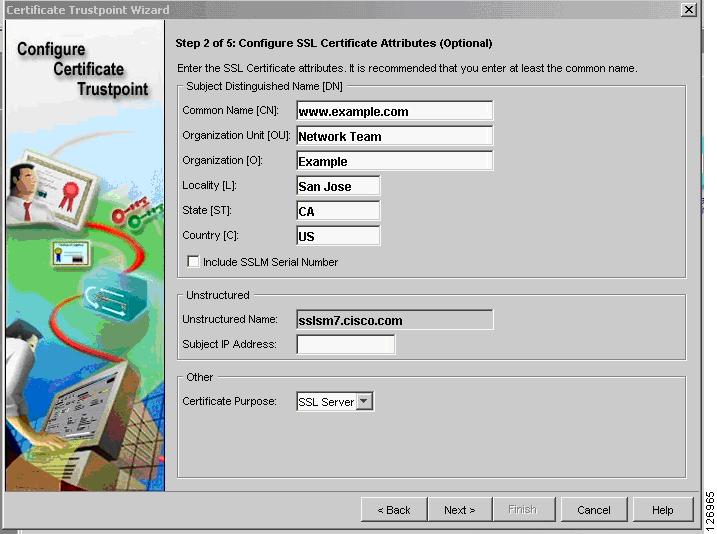Image resolution: width=717 pixels, height=534 pixels.
Task: Click the Country [C] field
Action: 338,236
